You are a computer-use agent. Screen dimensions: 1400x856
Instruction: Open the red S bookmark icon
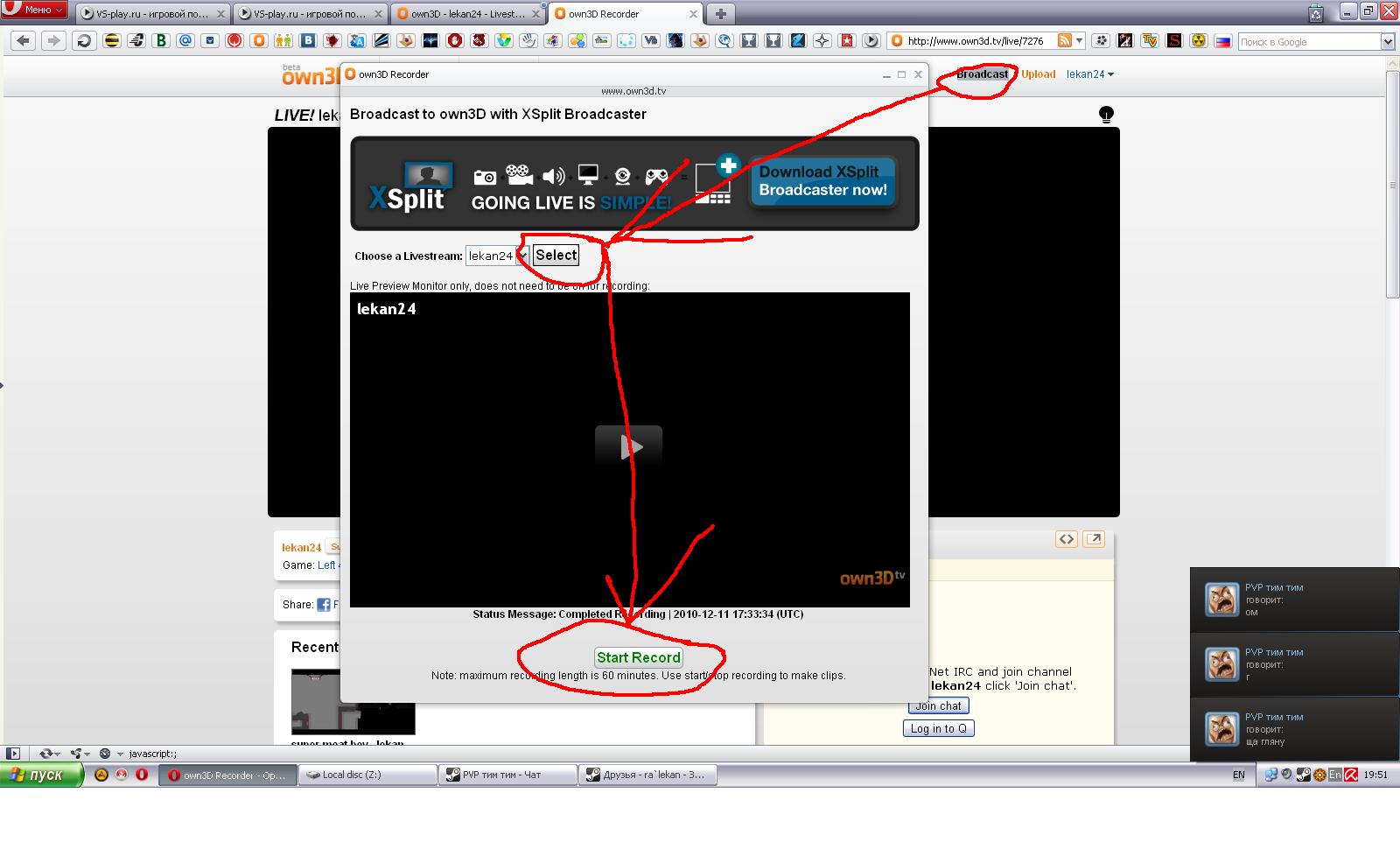[x=1174, y=40]
